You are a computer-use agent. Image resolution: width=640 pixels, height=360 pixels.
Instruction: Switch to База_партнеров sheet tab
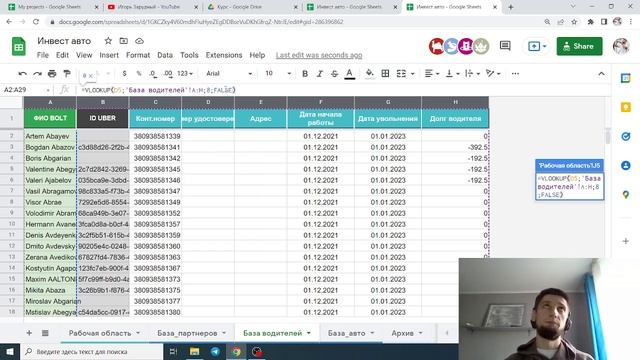[187, 333]
